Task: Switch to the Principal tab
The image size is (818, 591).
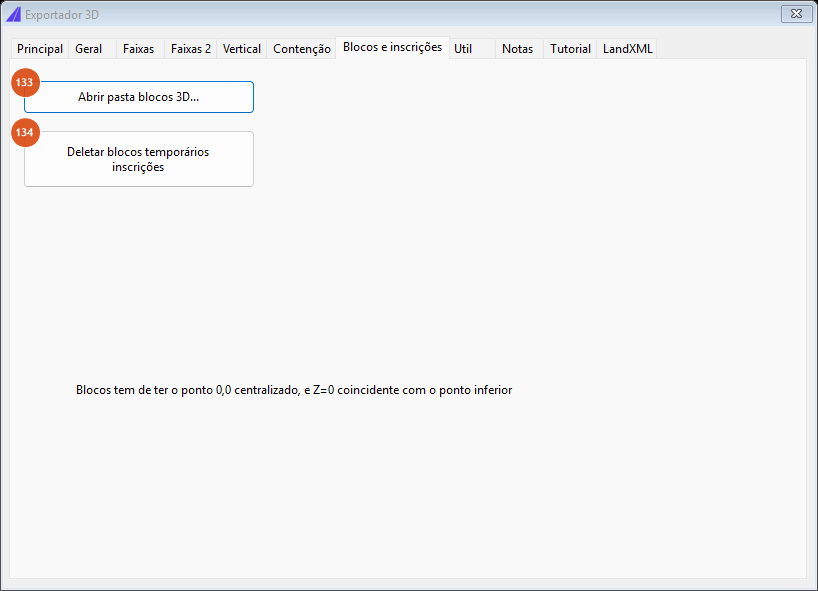Action: point(40,49)
